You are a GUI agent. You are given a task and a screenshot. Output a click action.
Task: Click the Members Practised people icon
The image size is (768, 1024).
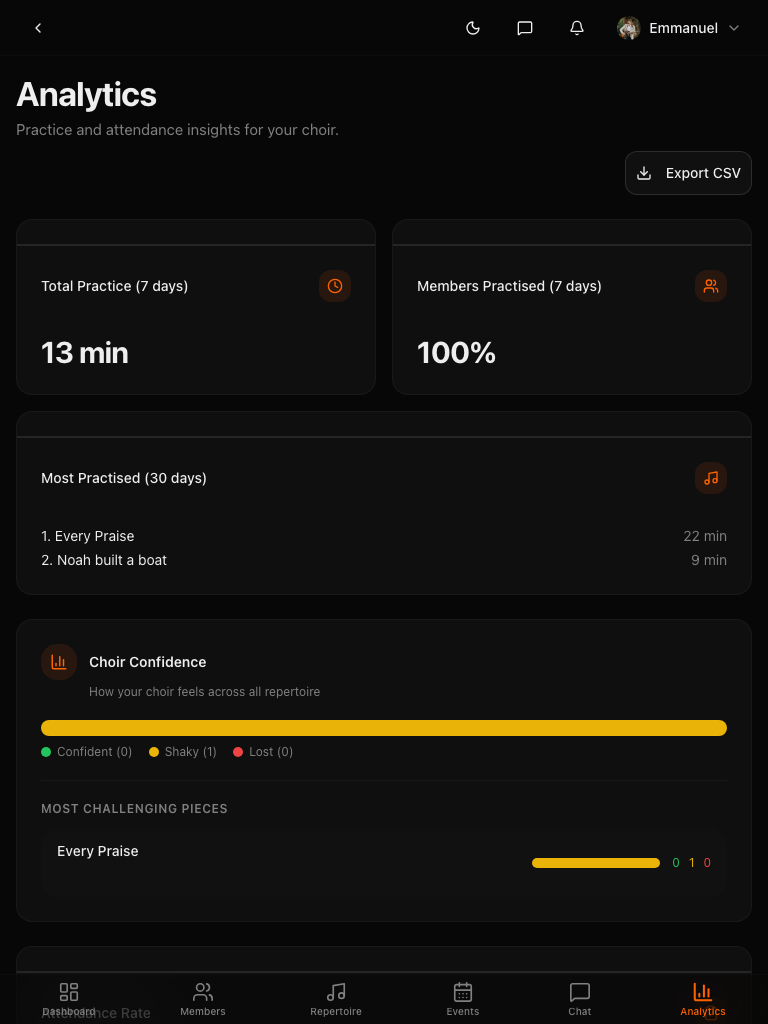pyautogui.click(x=711, y=286)
